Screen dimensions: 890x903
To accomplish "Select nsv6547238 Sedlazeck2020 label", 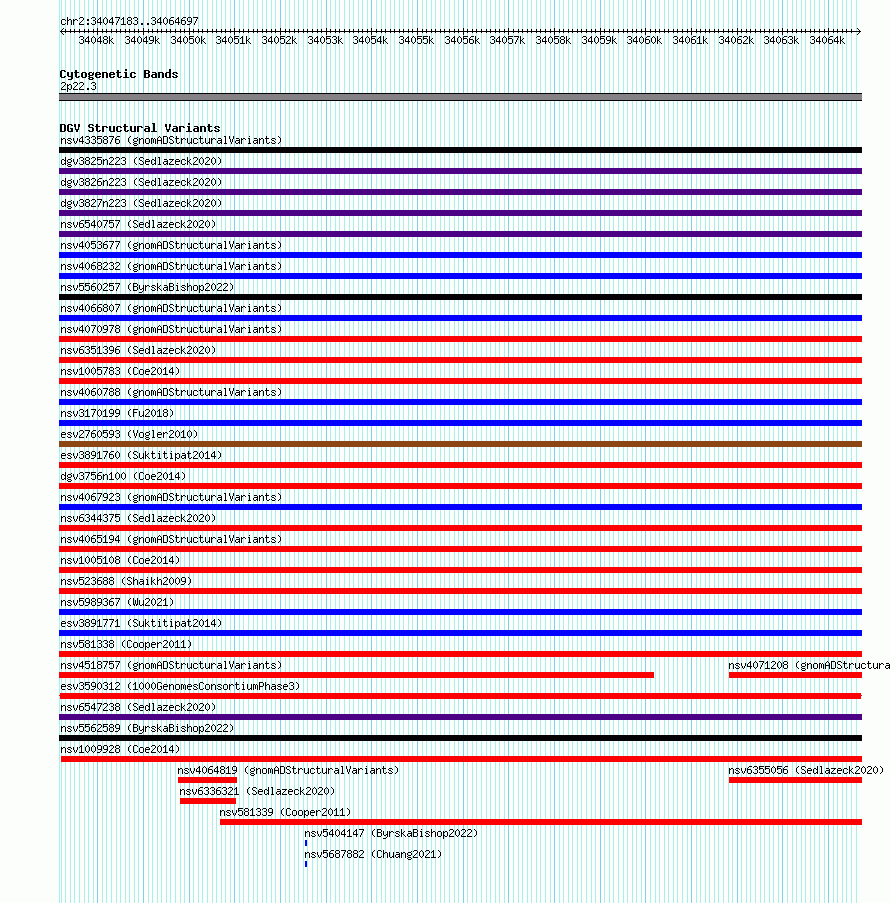I will pyautogui.click(x=138, y=707).
